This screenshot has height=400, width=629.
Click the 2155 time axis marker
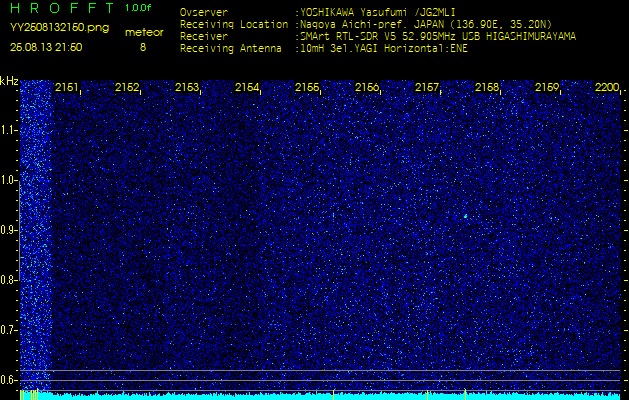pyautogui.click(x=307, y=87)
